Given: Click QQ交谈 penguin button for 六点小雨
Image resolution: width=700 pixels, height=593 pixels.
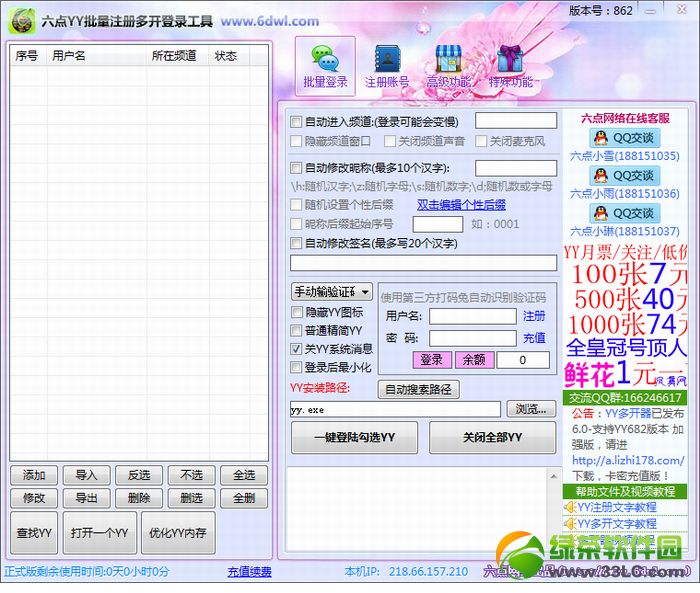Looking at the screenshot, I should click(625, 175).
